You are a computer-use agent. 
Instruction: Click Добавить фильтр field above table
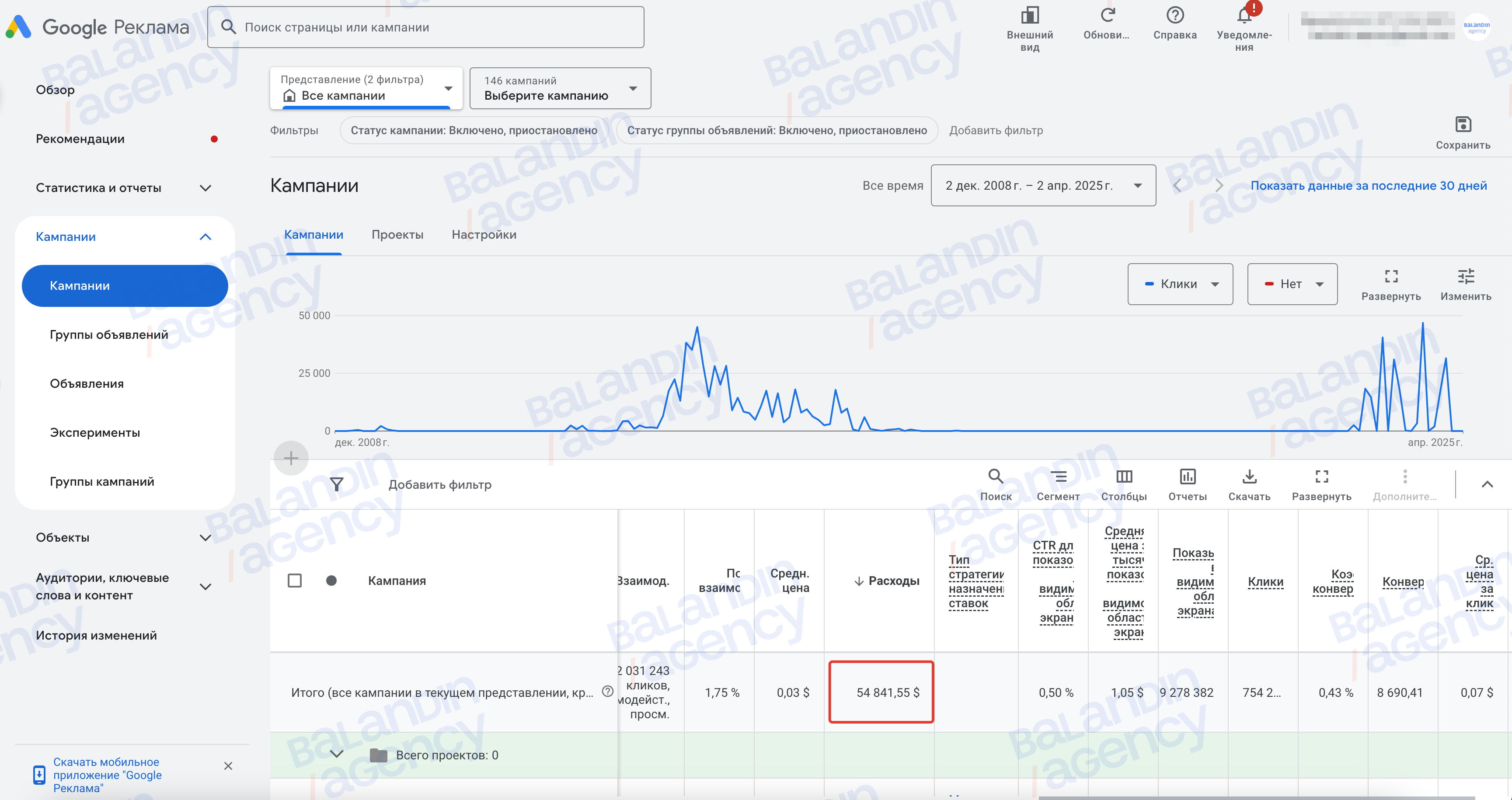(x=439, y=484)
